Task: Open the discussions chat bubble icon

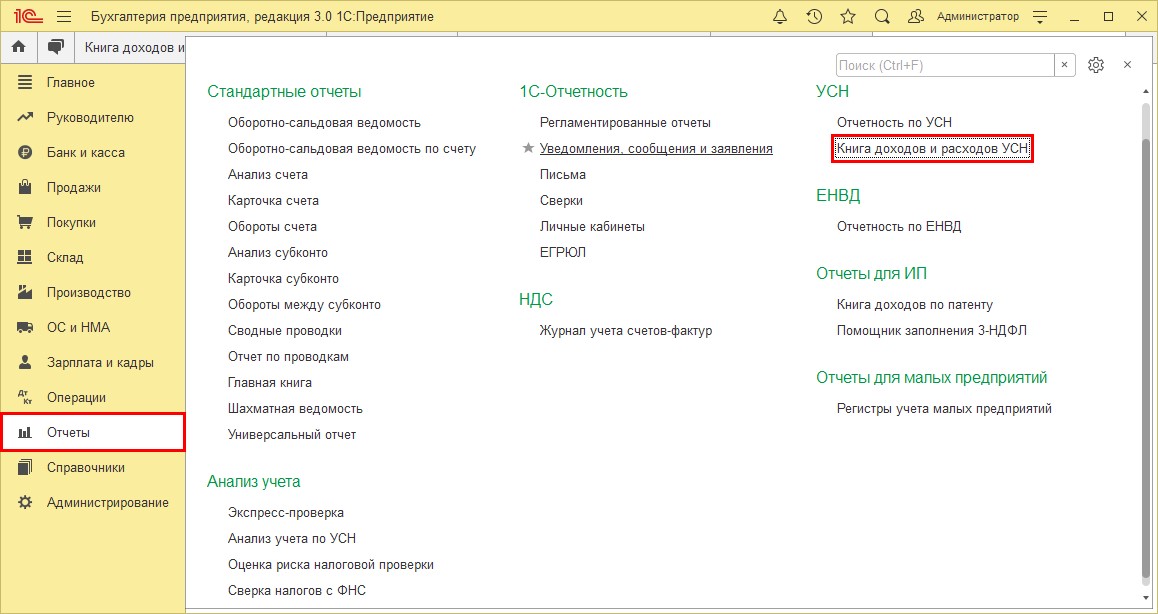Action: point(55,47)
